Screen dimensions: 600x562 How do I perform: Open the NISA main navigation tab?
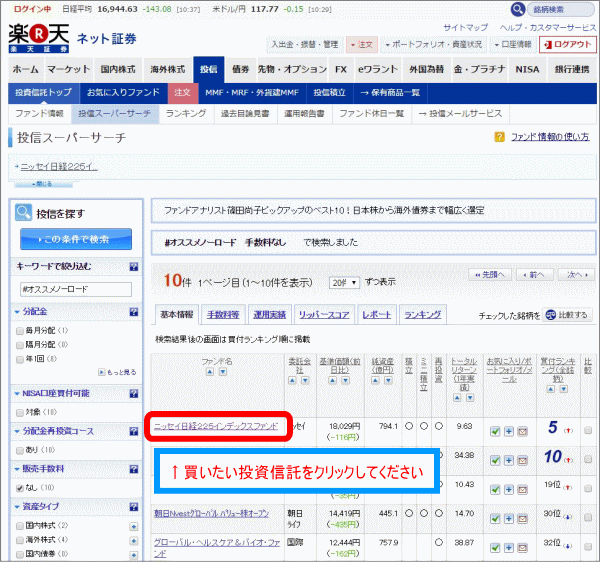click(x=527, y=69)
